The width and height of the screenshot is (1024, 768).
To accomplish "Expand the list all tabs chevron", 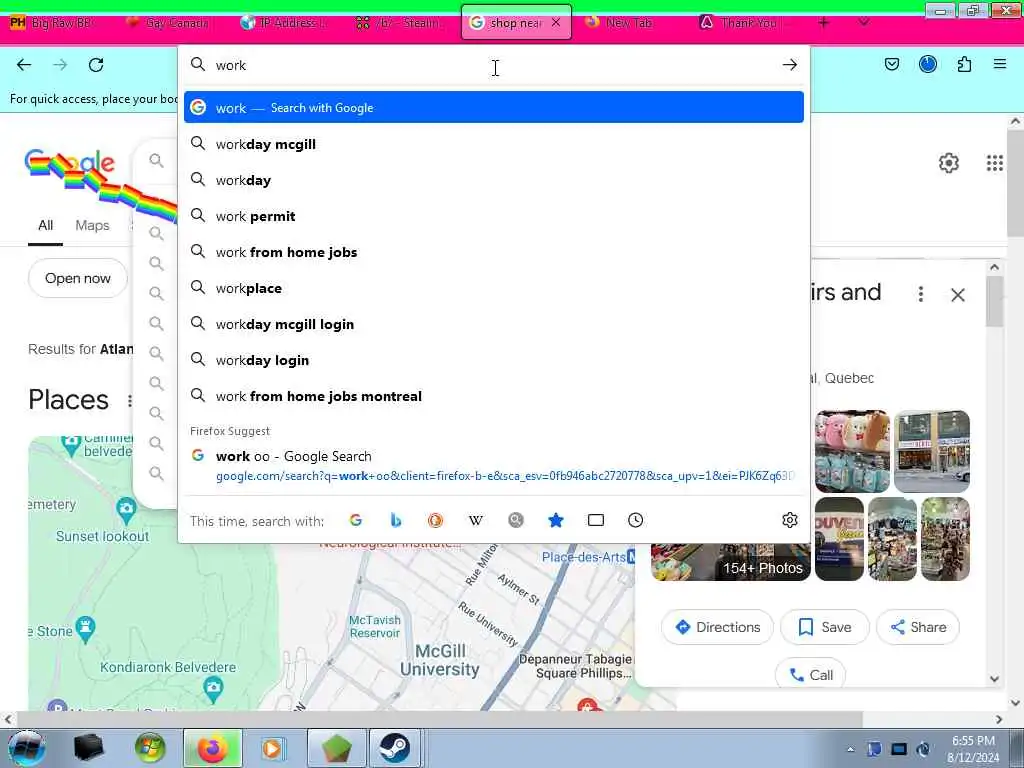I will pos(864,22).
